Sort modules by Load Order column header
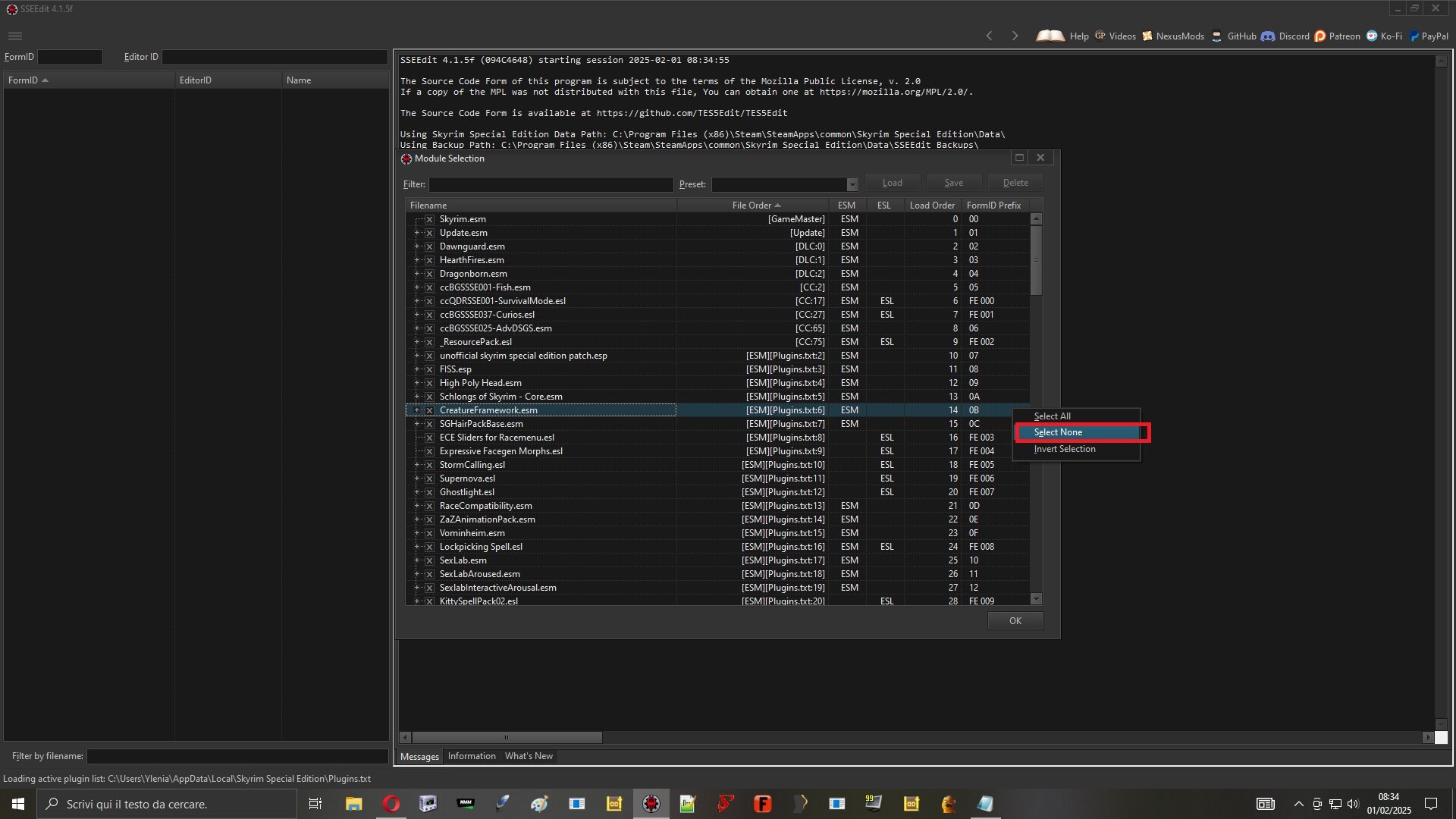1456x819 pixels. pyautogui.click(x=932, y=206)
